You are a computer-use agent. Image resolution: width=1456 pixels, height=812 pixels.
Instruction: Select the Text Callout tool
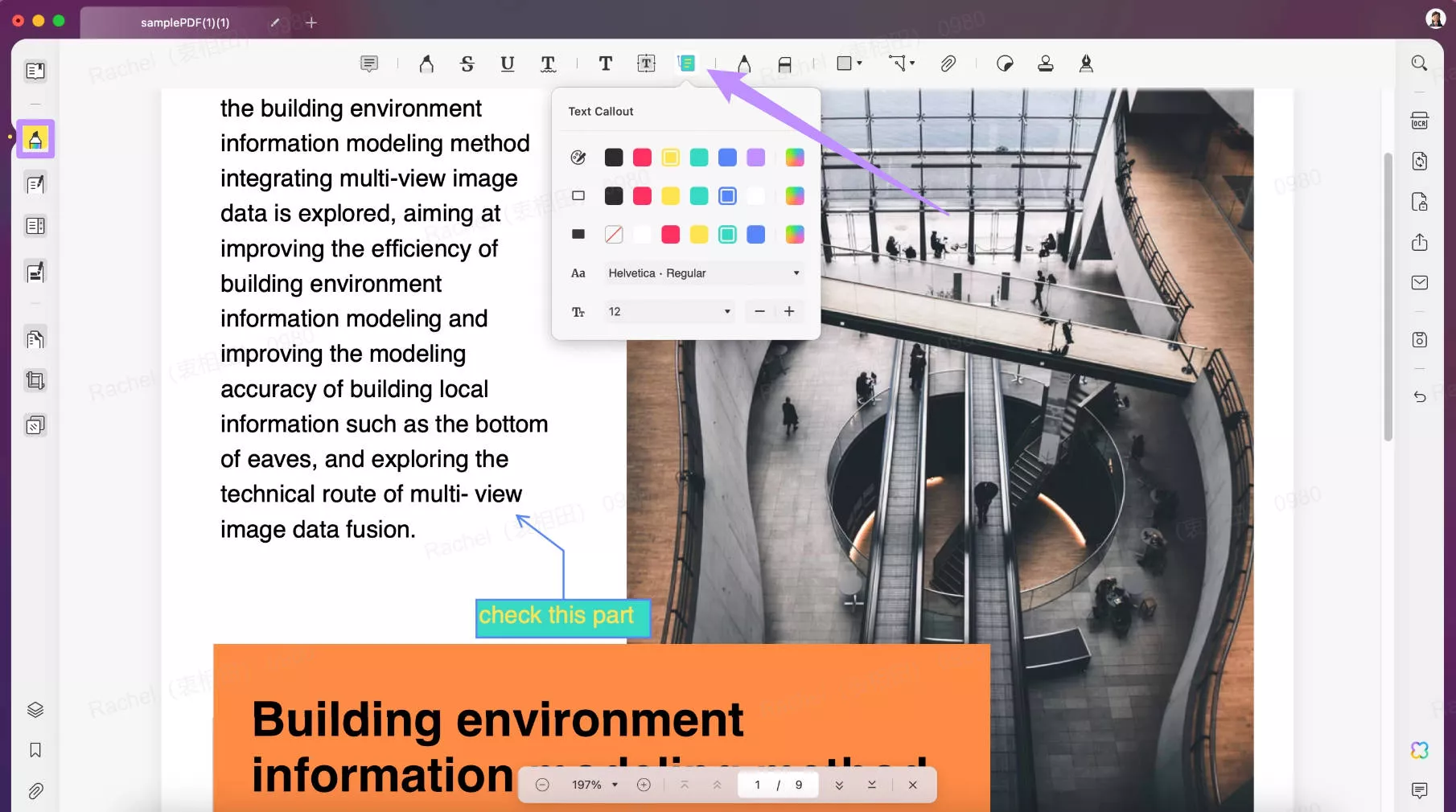coord(686,64)
